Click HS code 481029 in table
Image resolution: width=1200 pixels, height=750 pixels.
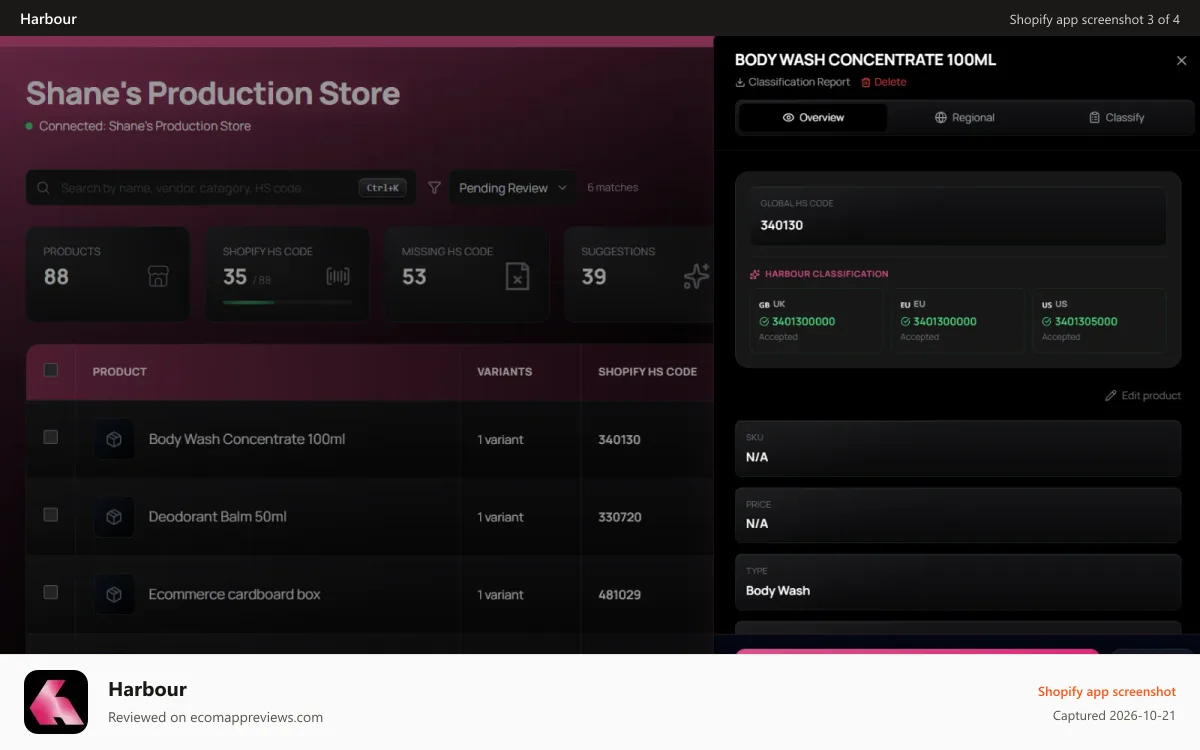tap(620, 594)
